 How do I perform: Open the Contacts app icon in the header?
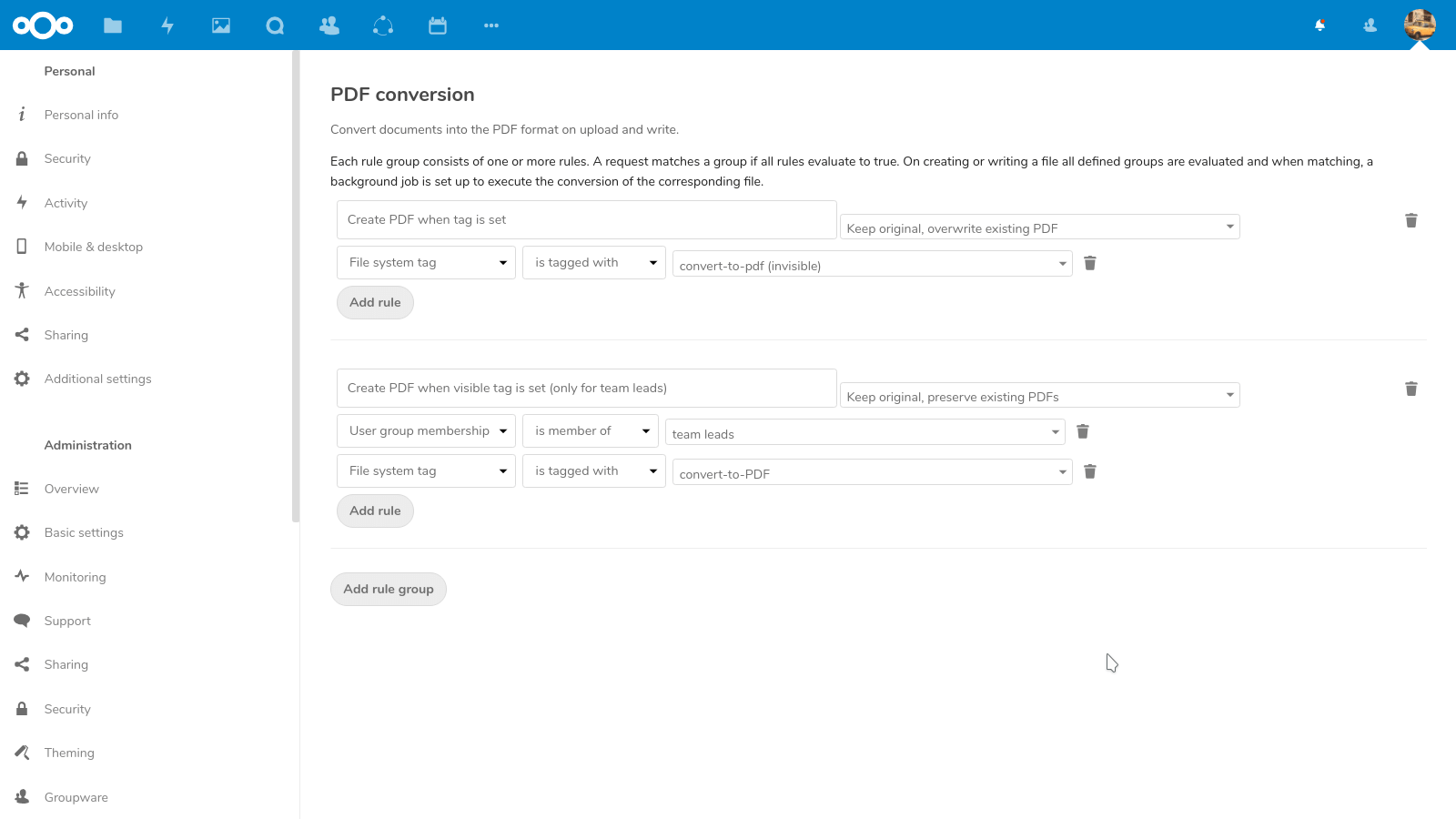click(x=329, y=25)
